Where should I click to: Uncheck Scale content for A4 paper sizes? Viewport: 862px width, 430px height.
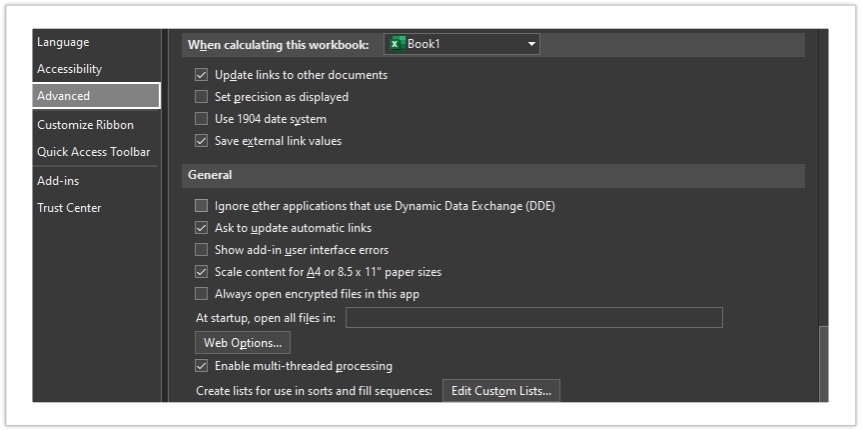(201, 272)
